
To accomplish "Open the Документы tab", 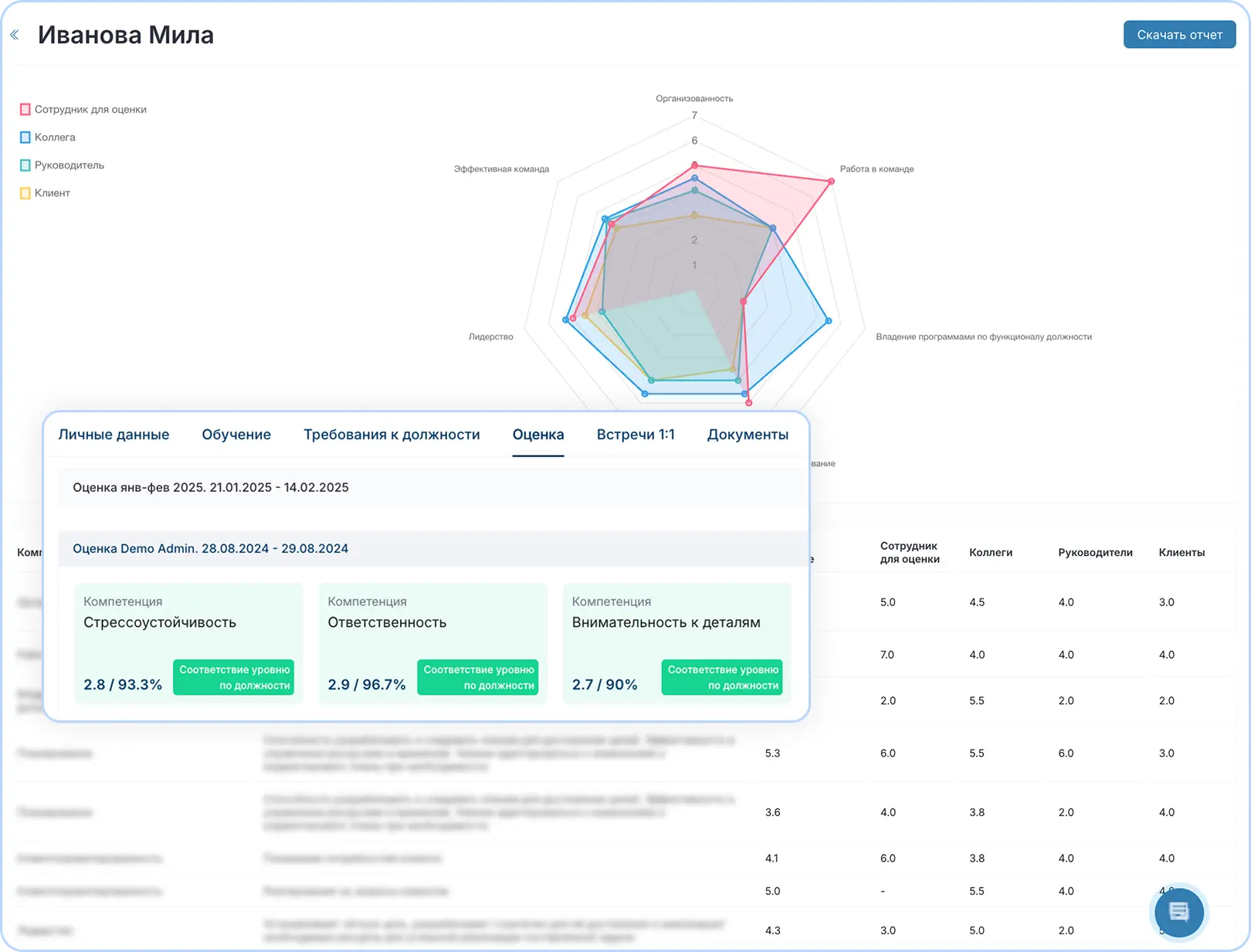I will click(x=748, y=435).
